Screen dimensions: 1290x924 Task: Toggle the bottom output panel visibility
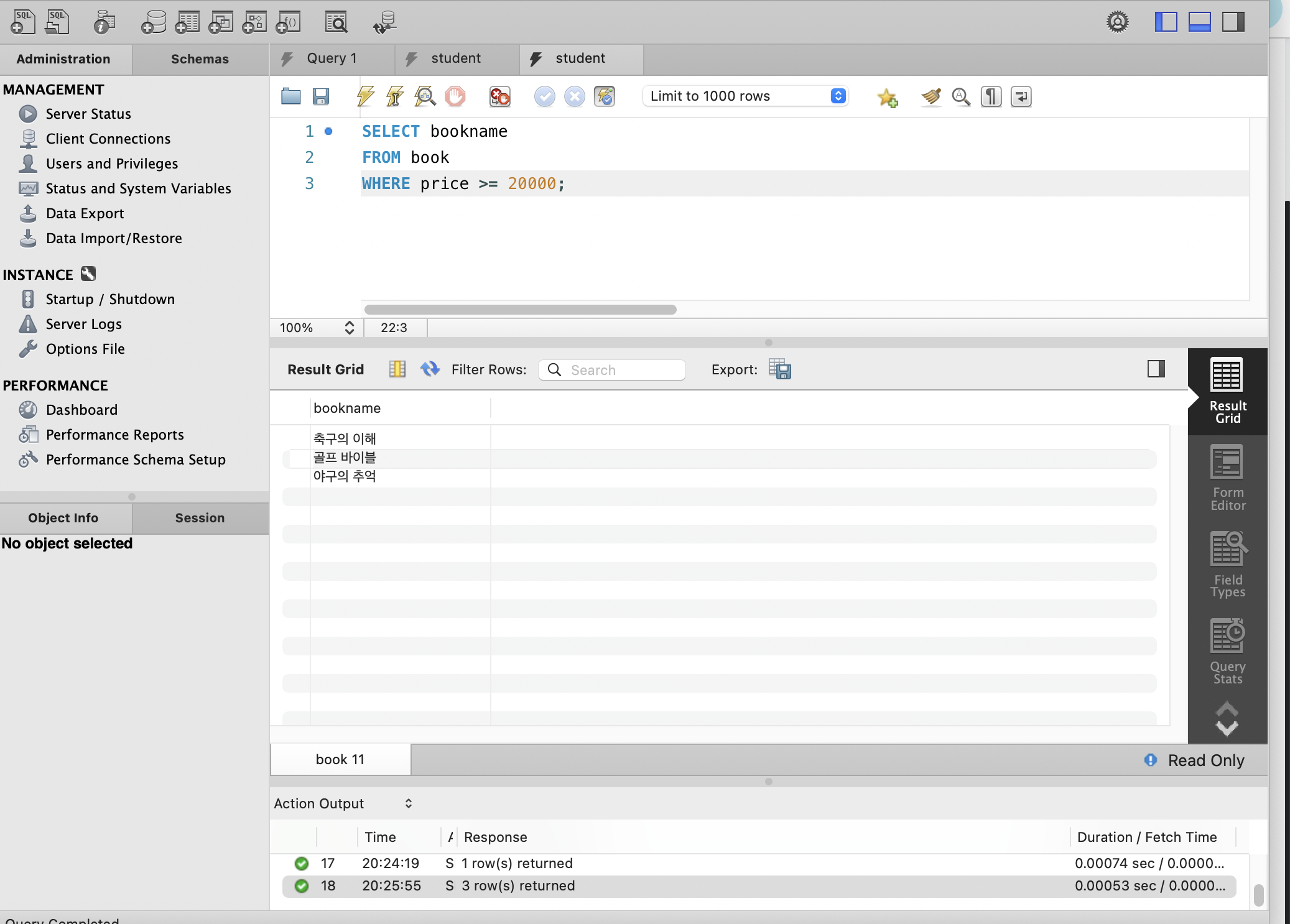pyautogui.click(x=1199, y=22)
